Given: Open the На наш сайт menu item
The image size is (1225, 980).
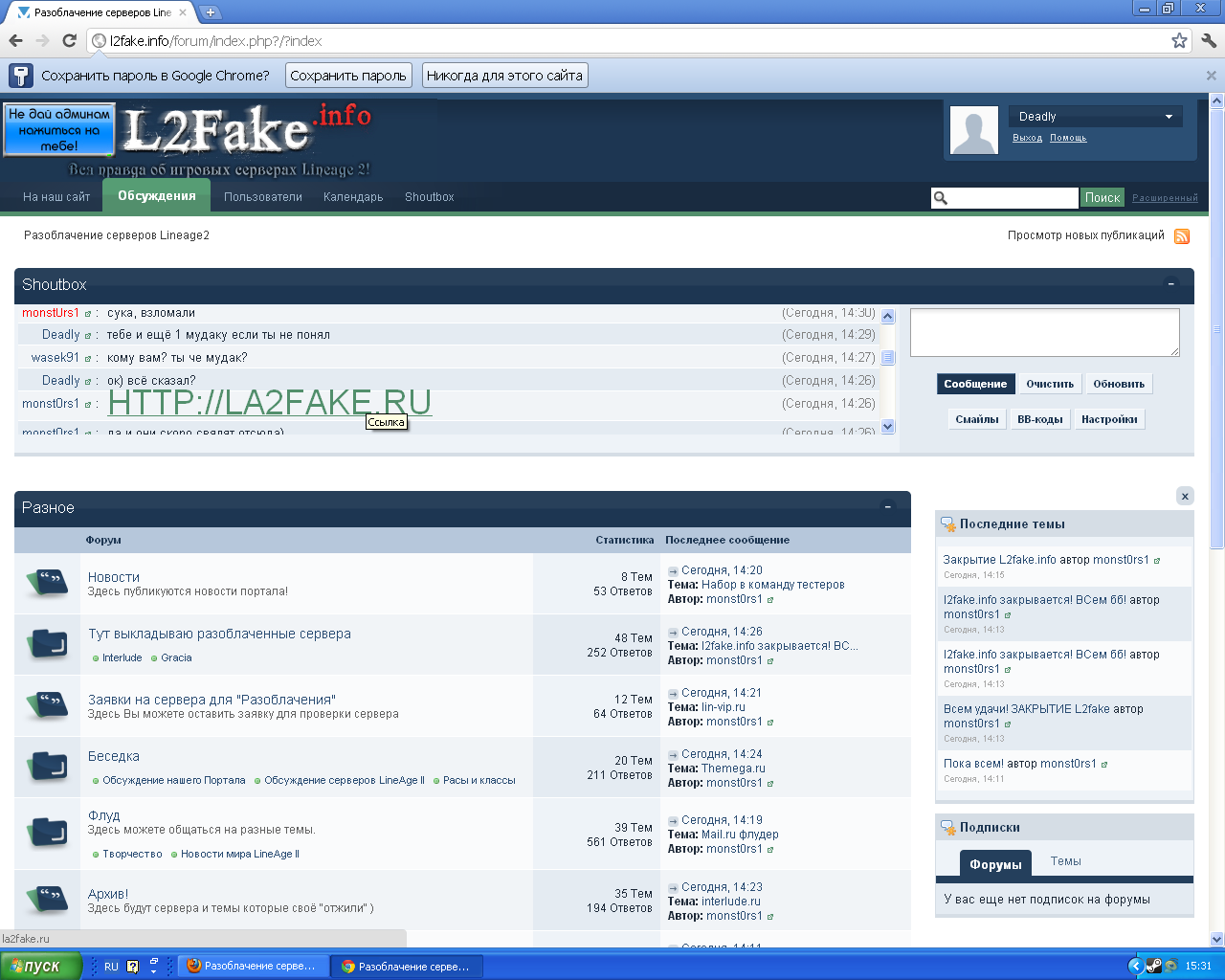Looking at the screenshot, I should coord(56,197).
